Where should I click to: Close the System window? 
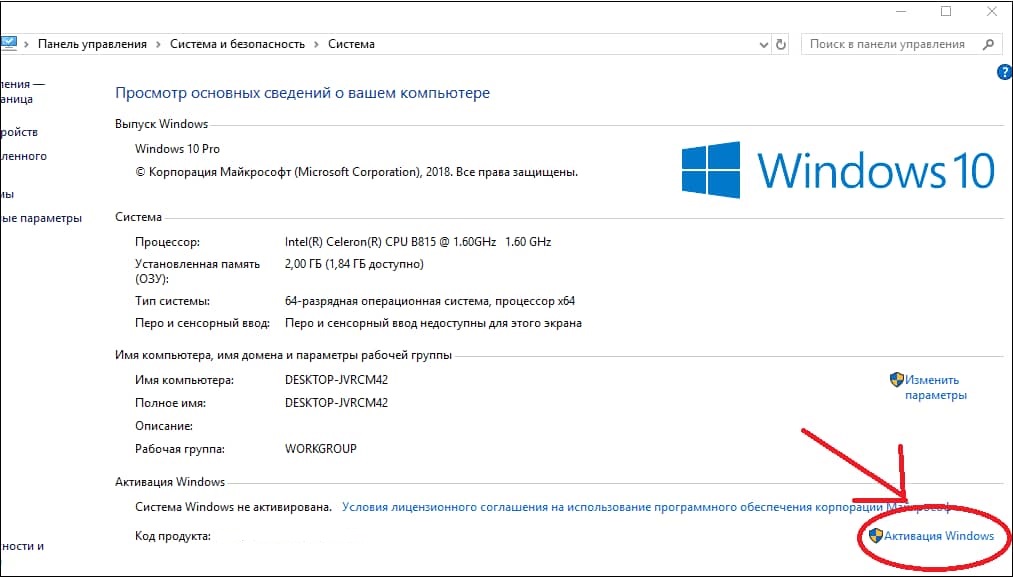992,12
